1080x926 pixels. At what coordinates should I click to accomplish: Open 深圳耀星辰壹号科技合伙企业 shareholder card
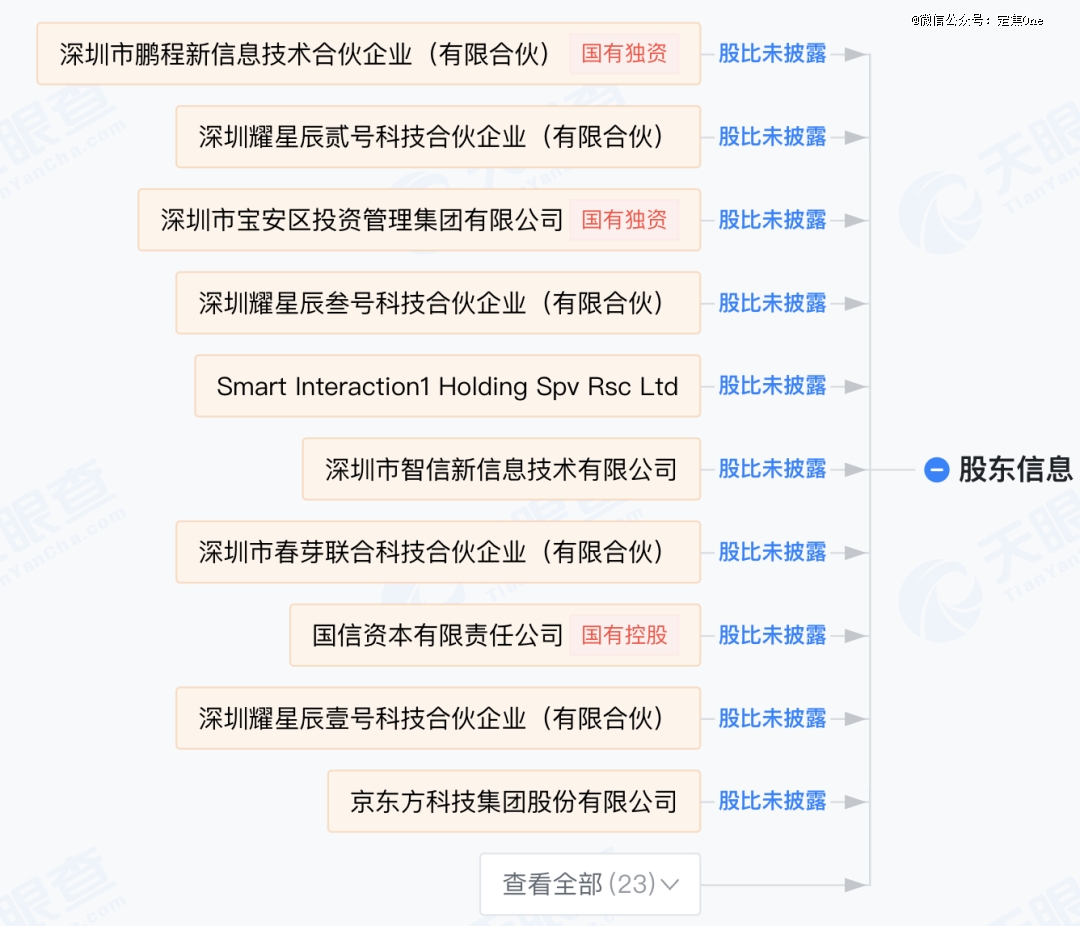(x=438, y=718)
